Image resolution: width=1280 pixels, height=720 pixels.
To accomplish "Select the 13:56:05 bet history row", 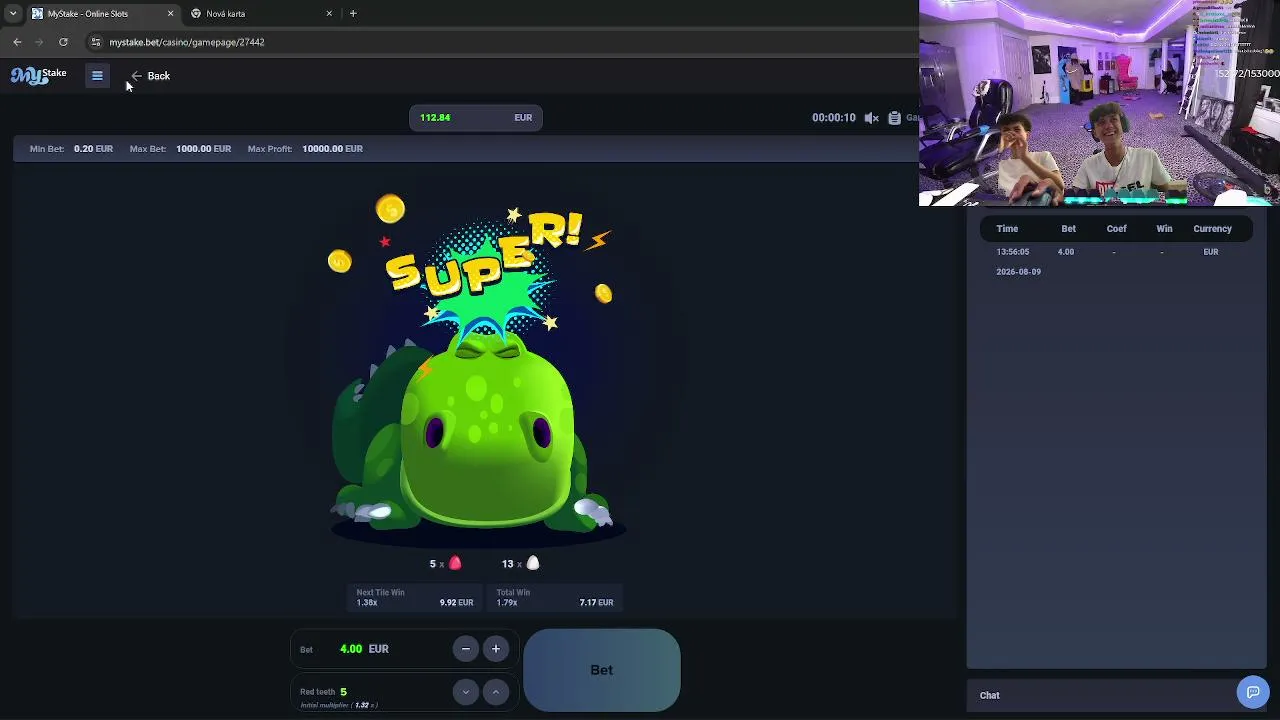I will pyautogui.click(x=1116, y=262).
